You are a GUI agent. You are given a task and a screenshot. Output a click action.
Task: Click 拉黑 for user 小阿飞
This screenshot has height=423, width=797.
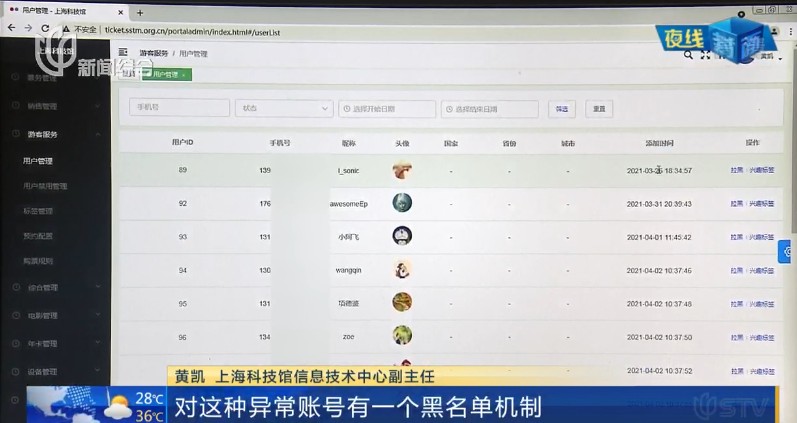coord(737,237)
